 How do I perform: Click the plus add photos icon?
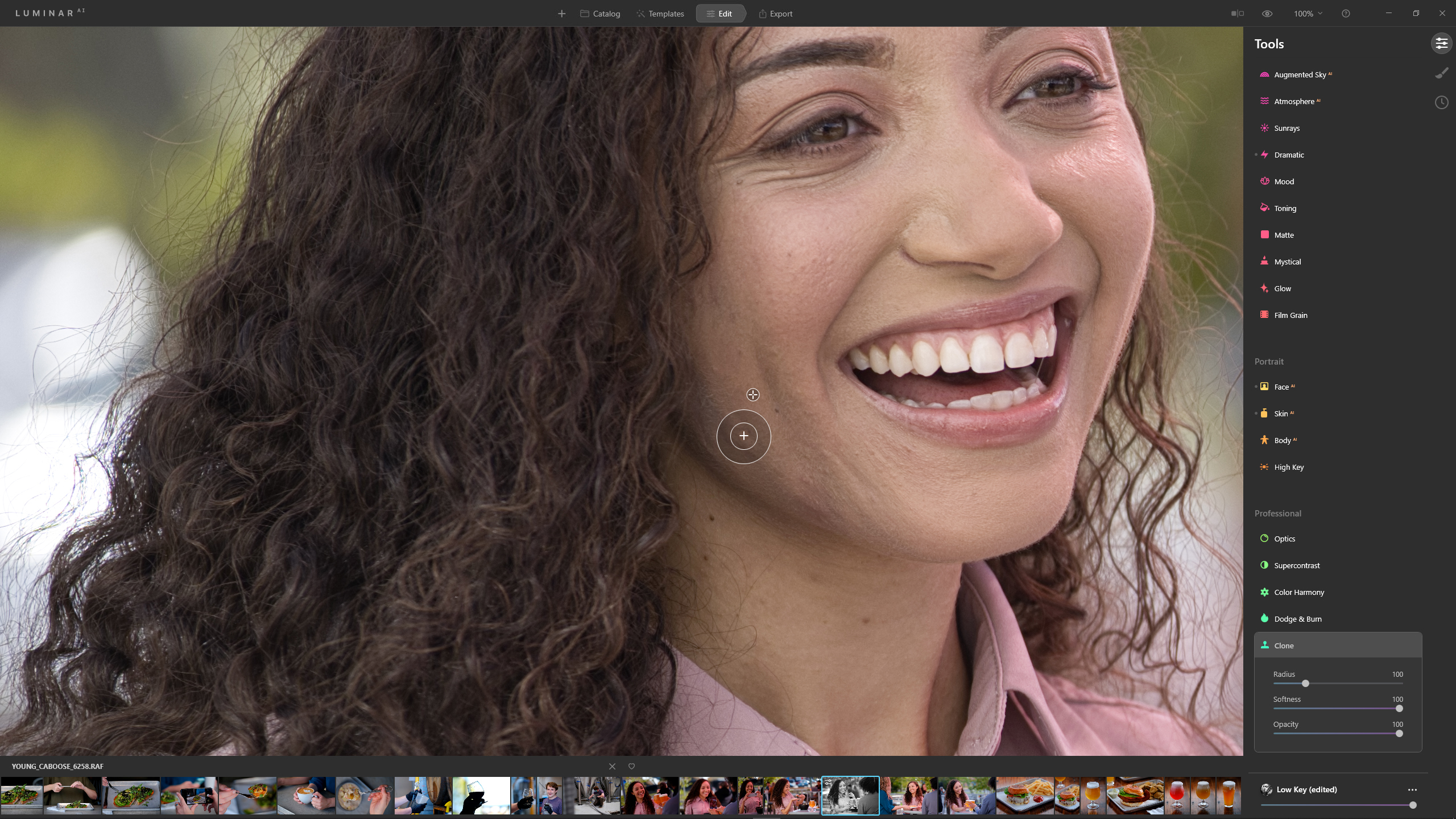[561, 14]
